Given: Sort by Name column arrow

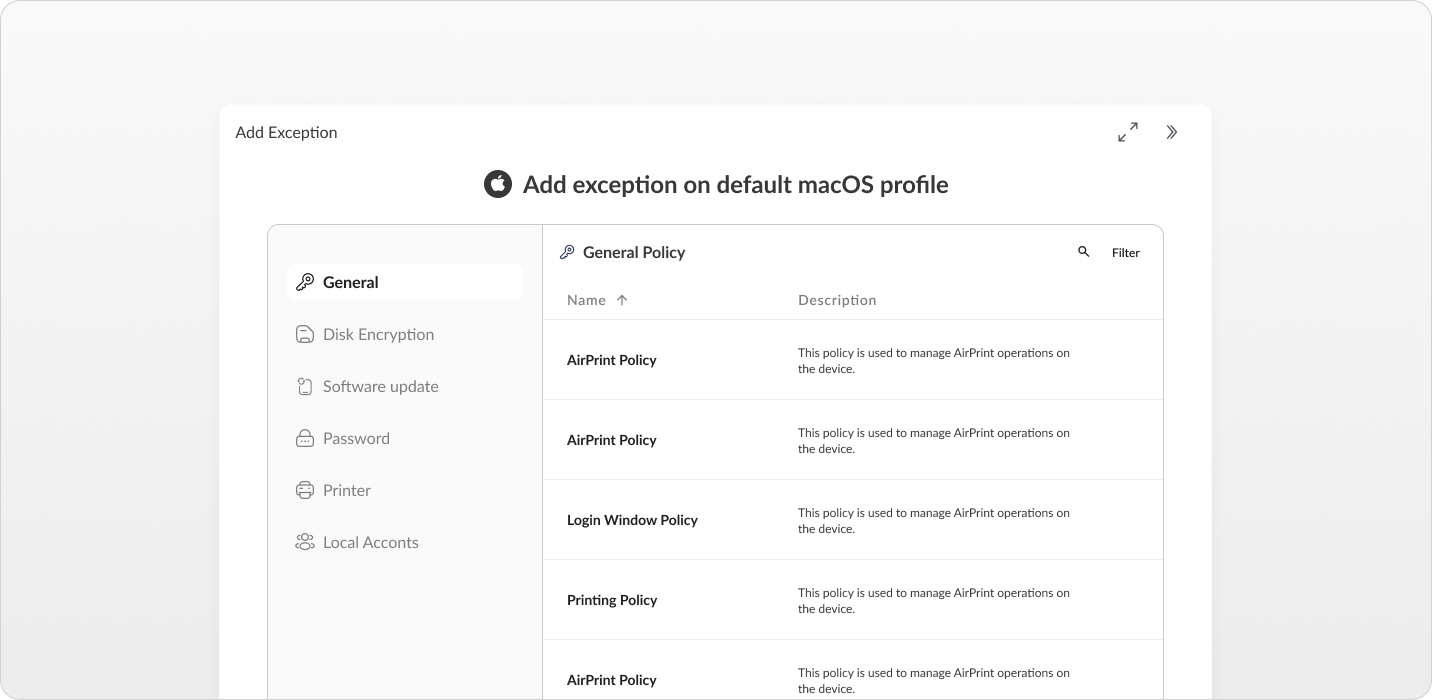Looking at the screenshot, I should tap(622, 300).
